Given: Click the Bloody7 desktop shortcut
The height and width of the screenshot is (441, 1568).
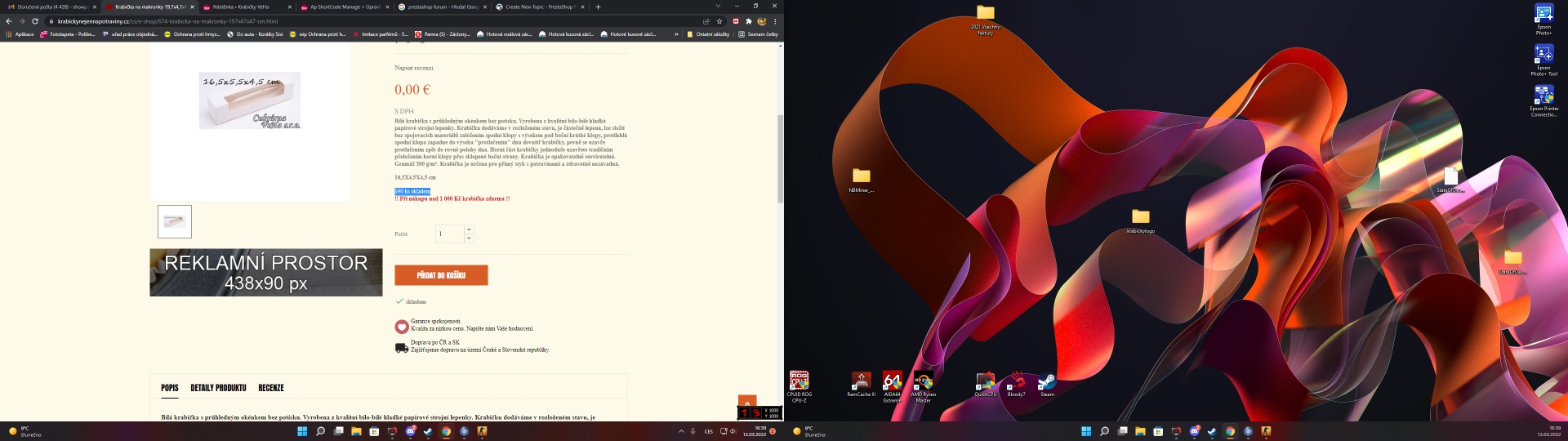Looking at the screenshot, I should click(x=1016, y=381).
